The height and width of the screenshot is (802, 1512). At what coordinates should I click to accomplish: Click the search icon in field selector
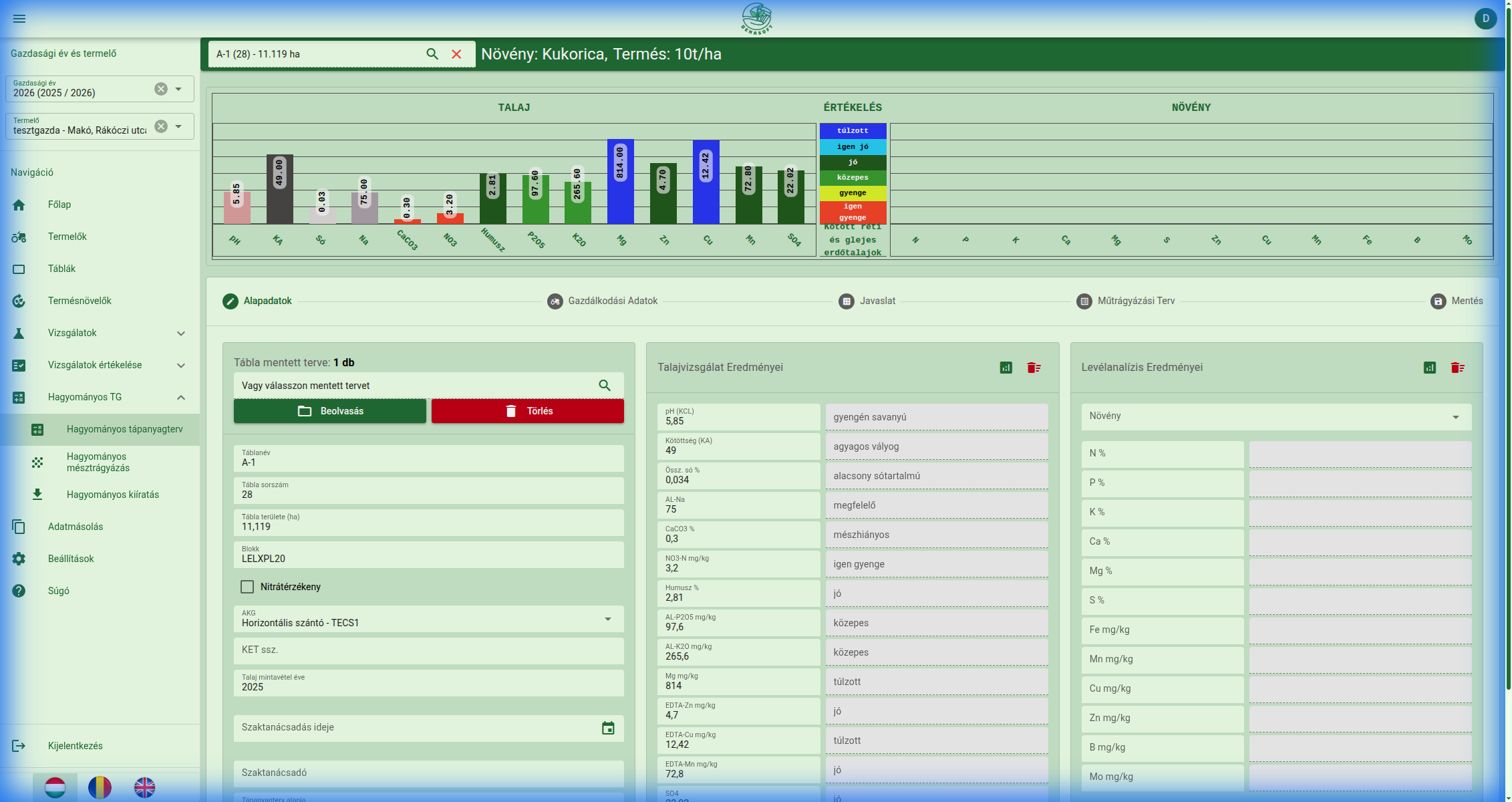point(432,54)
